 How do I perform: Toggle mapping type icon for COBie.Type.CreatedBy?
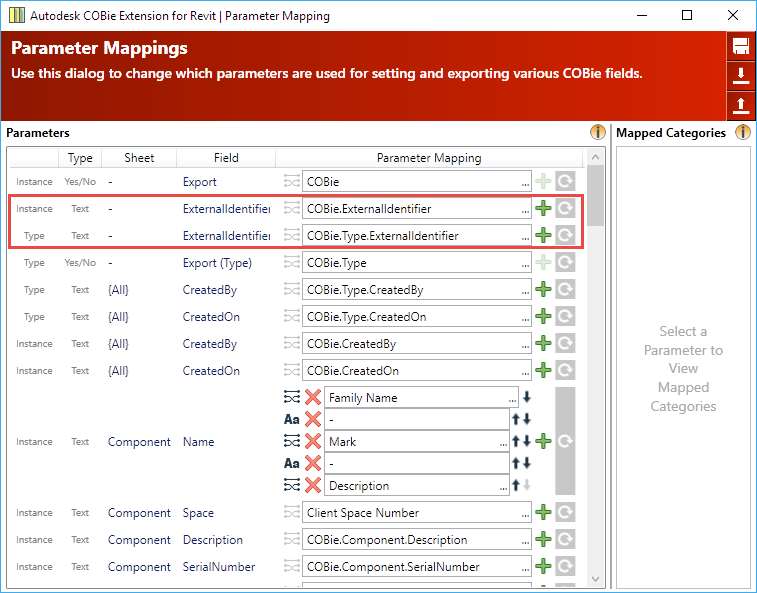click(292, 290)
